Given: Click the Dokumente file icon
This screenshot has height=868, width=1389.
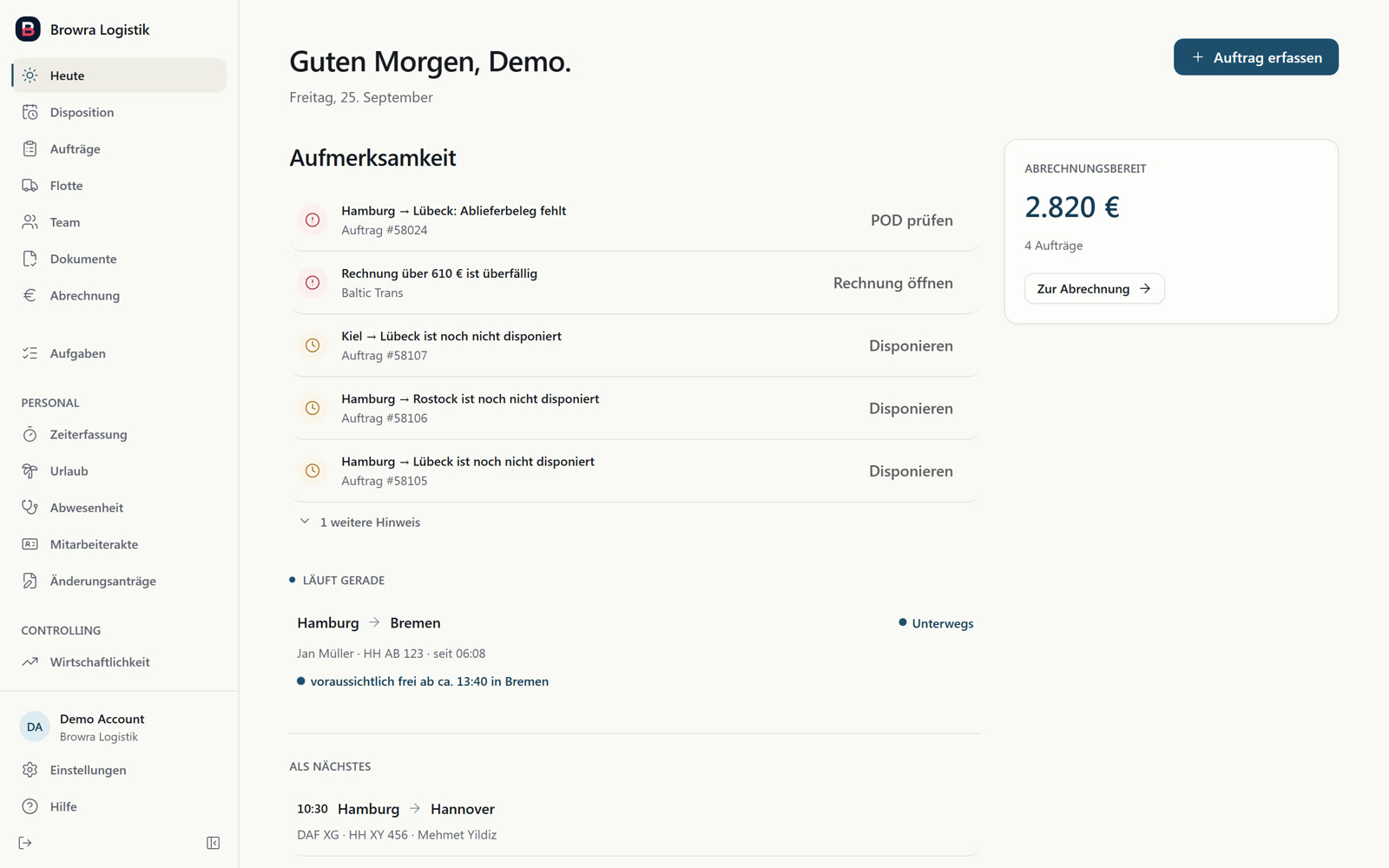Looking at the screenshot, I should click(x=30, y=259).
